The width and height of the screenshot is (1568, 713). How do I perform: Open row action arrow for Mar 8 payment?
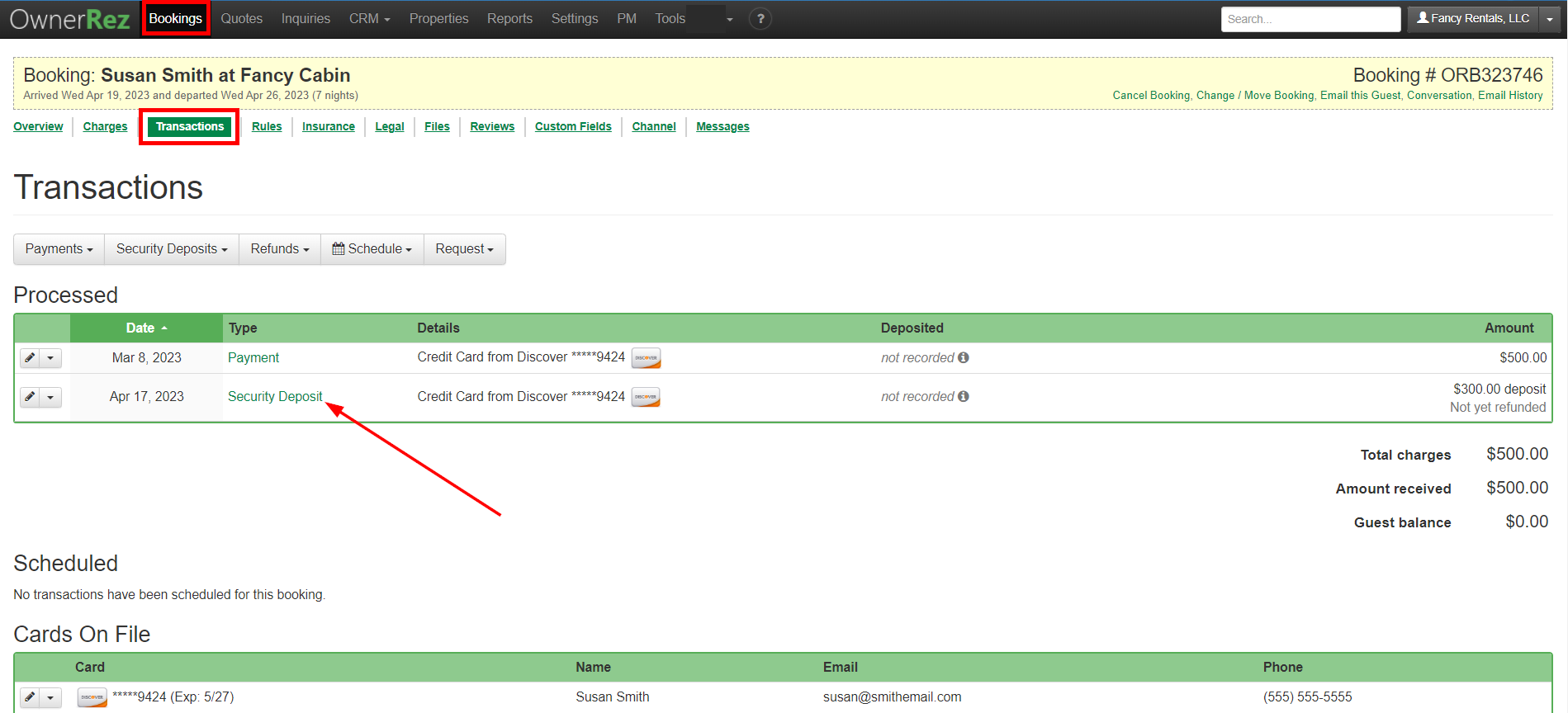click(x=50, y=357)
